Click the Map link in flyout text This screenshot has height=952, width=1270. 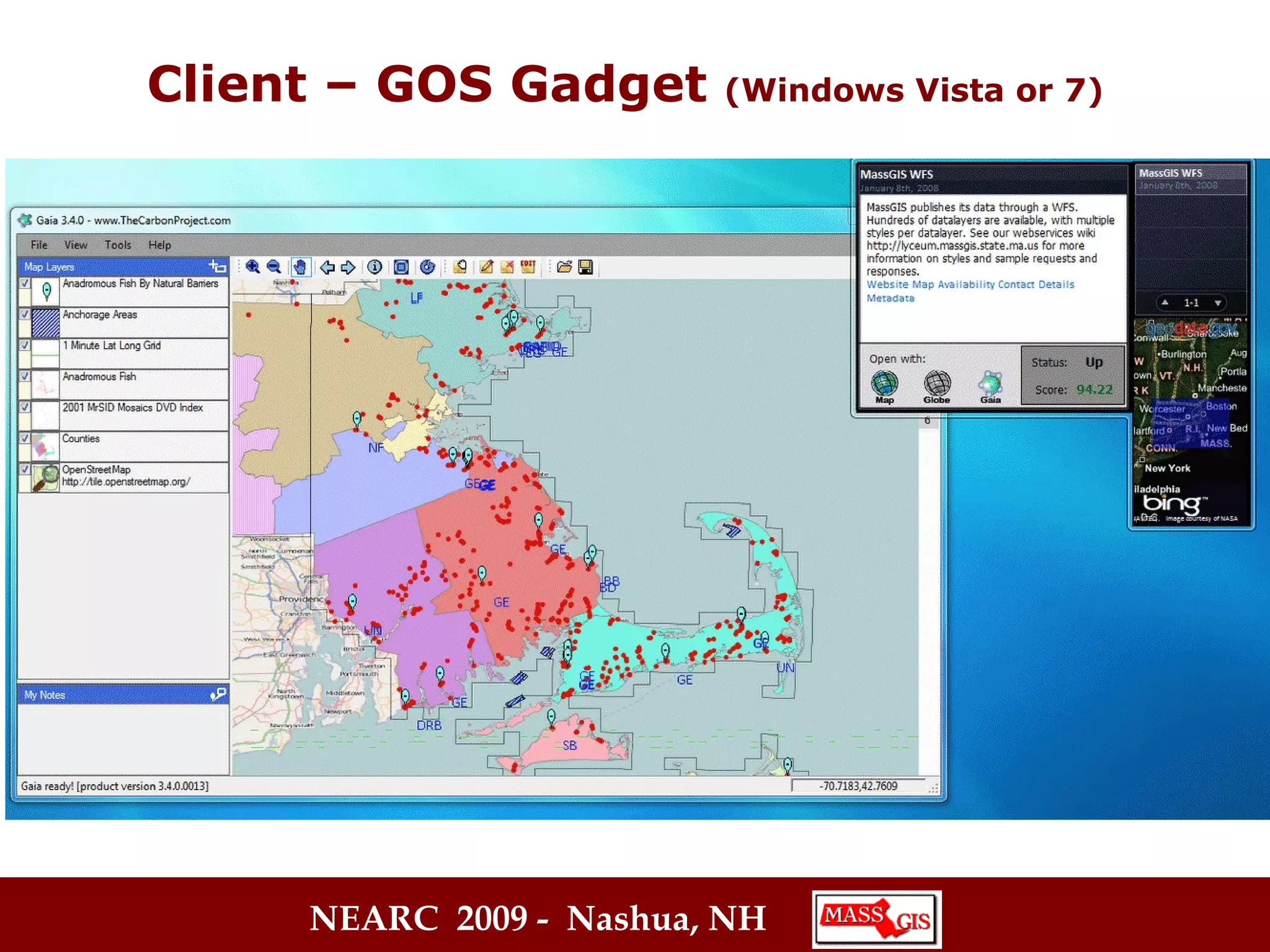tap(923, 284)
